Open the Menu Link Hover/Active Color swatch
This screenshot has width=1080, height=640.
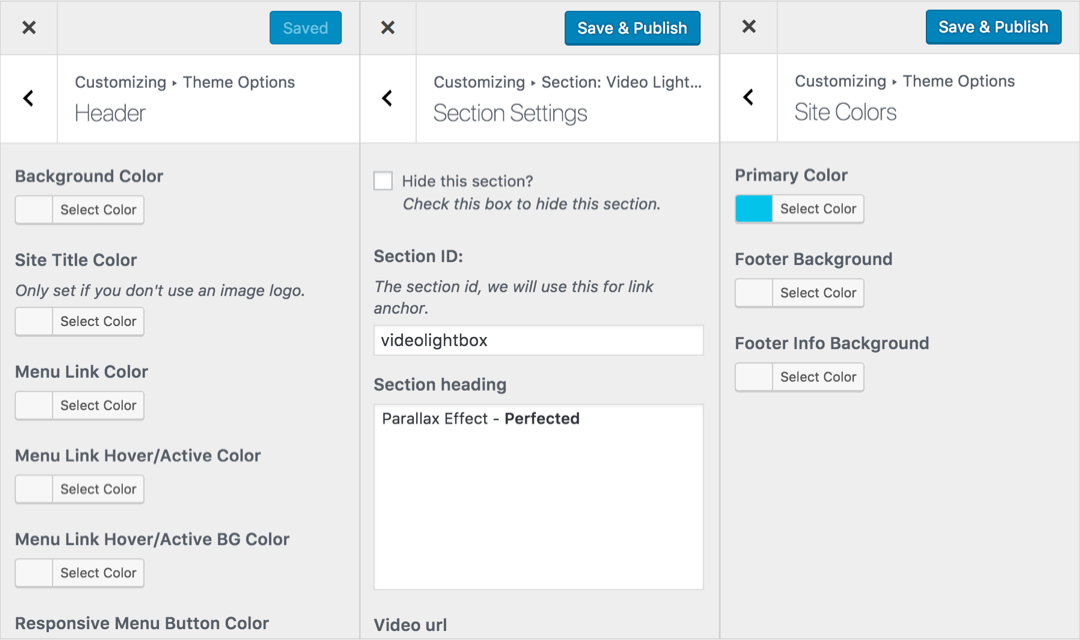(34, 489)
